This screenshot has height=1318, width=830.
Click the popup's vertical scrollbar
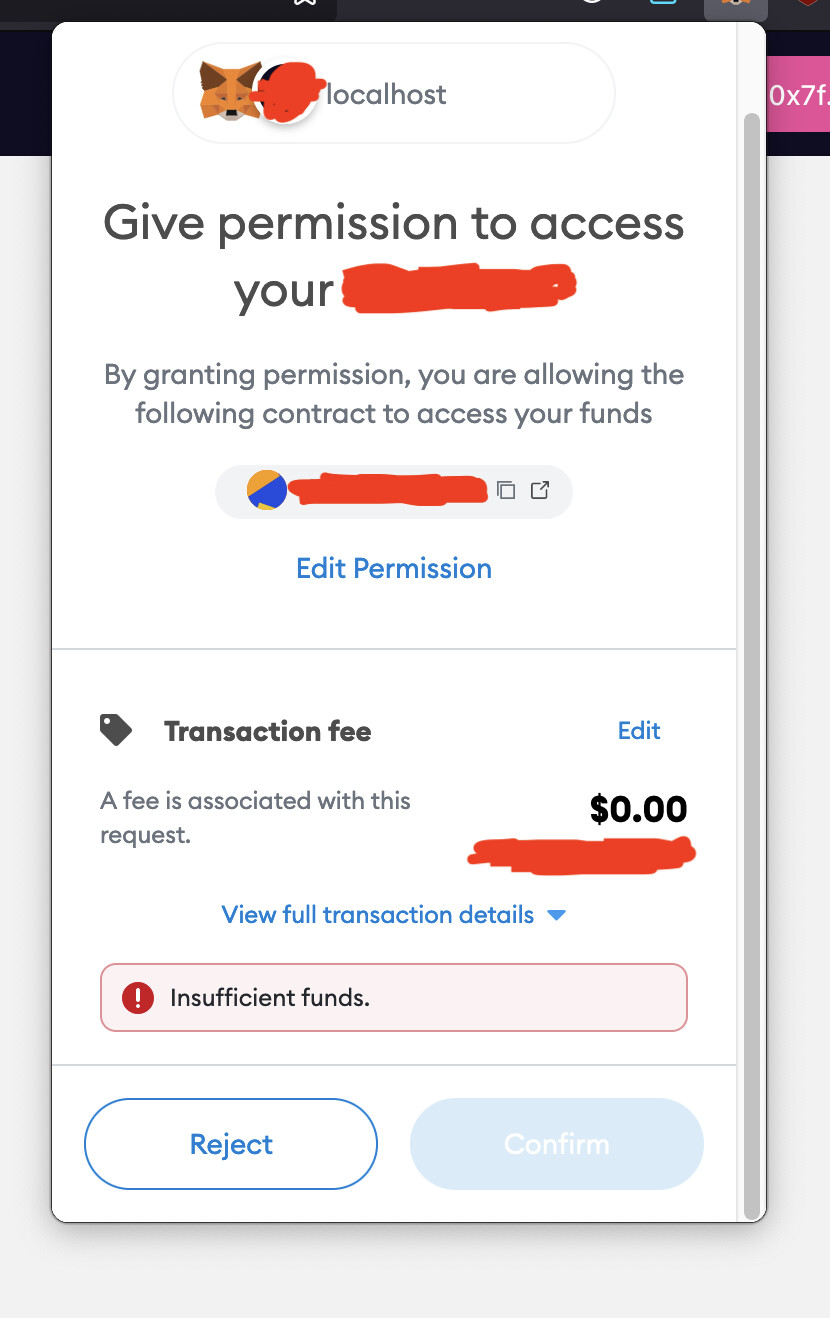[x=751, y=600]
